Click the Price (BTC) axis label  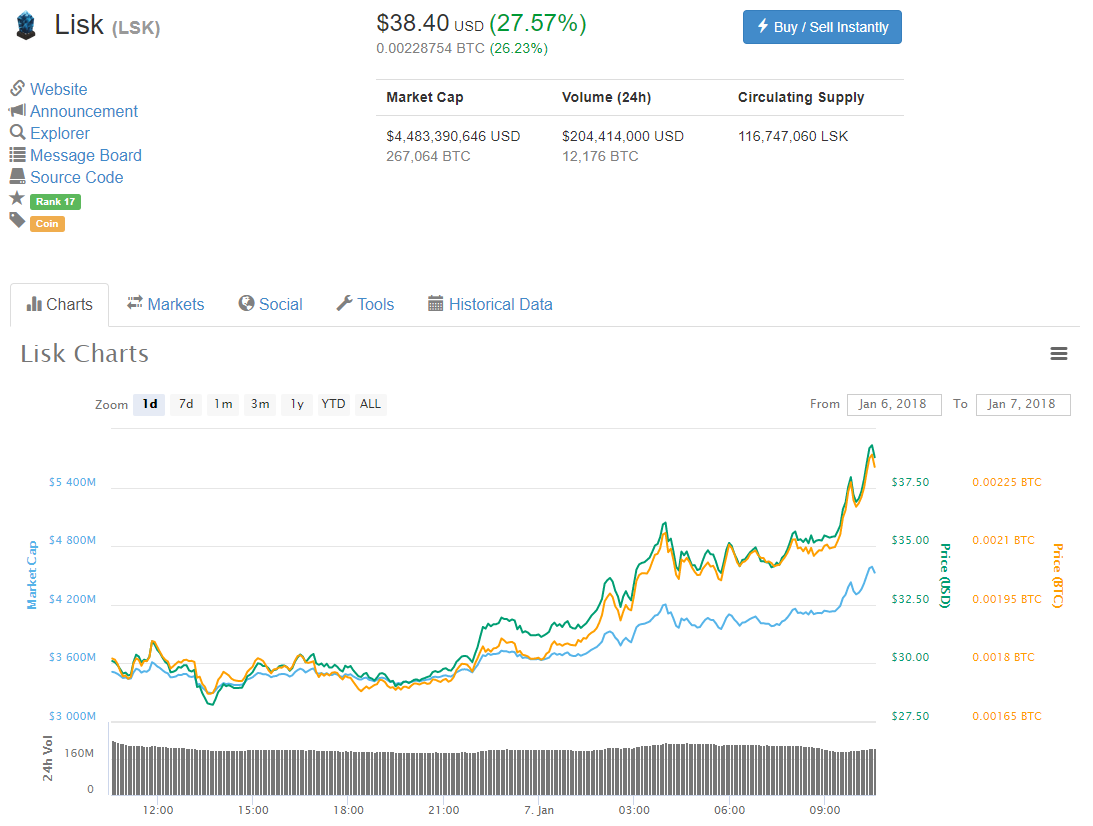pyautogui.click(x=1057, y=576)
